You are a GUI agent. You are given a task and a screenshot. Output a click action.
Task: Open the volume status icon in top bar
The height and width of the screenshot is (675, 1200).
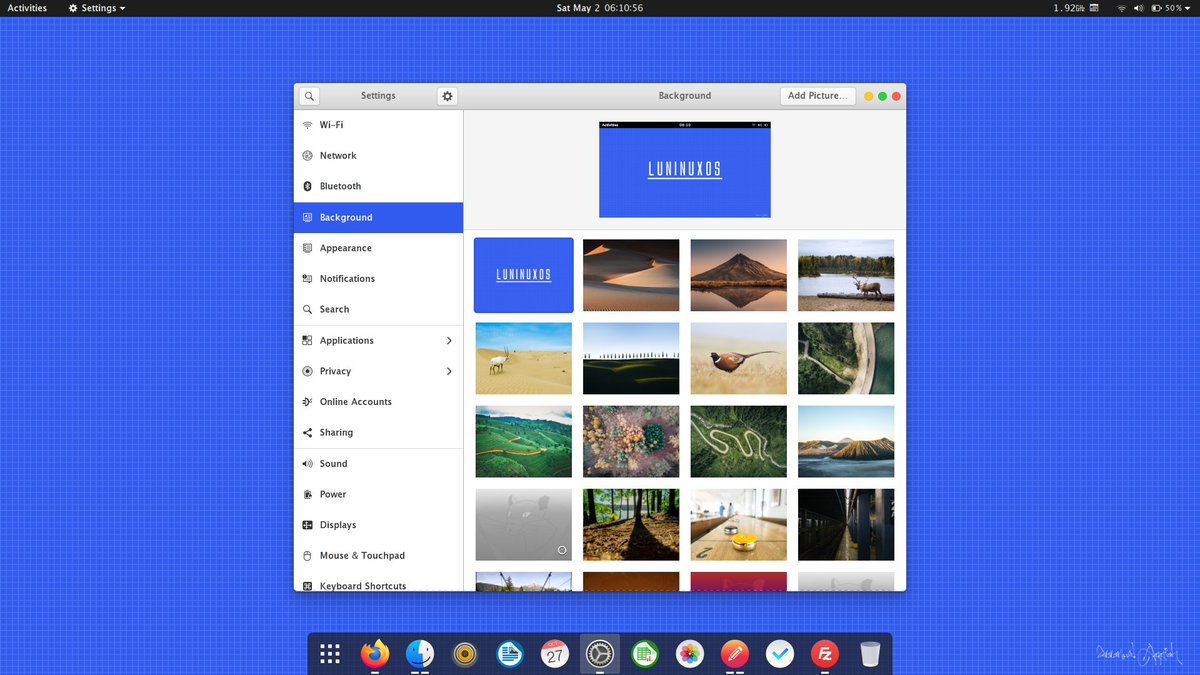coord(1141,8)
